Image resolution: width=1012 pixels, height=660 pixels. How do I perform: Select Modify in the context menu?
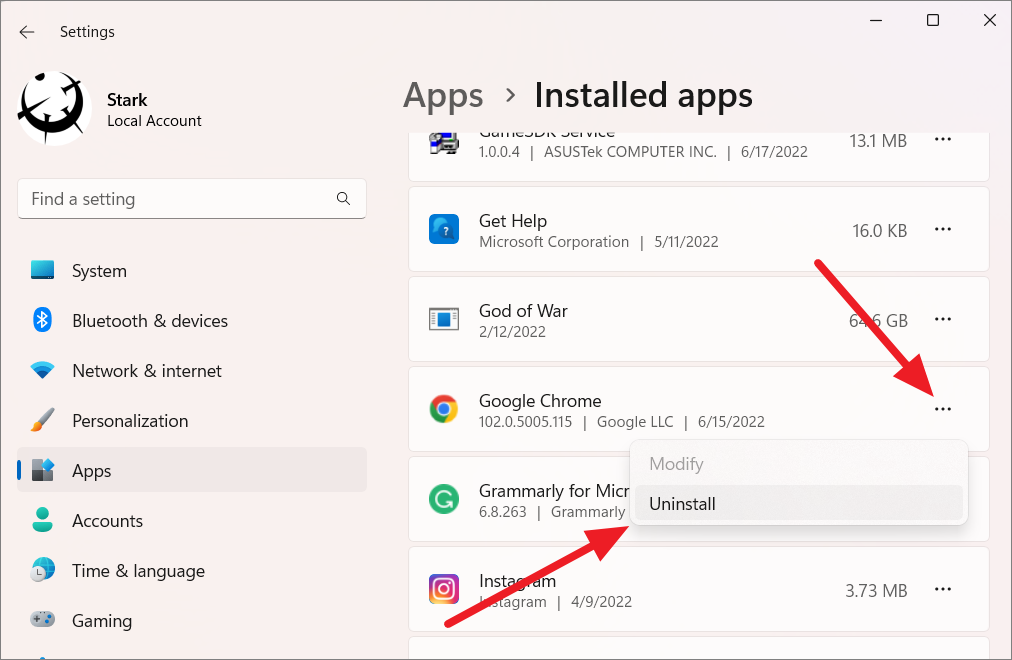coord(799,464)
